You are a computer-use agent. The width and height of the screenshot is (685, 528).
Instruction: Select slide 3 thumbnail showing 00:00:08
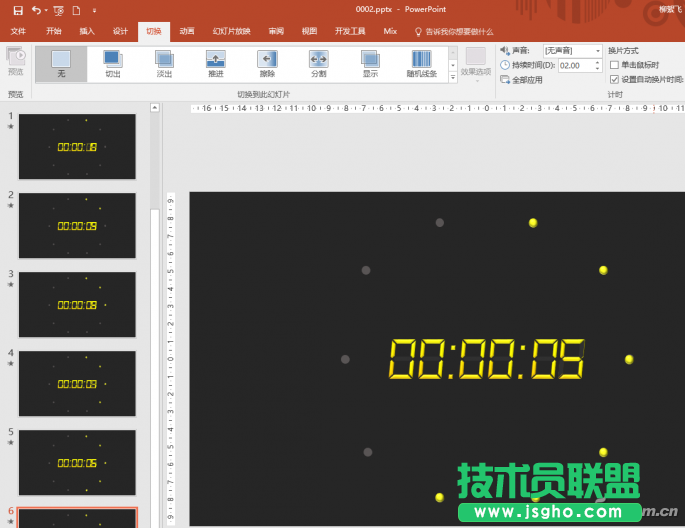[x=77, y=305]
